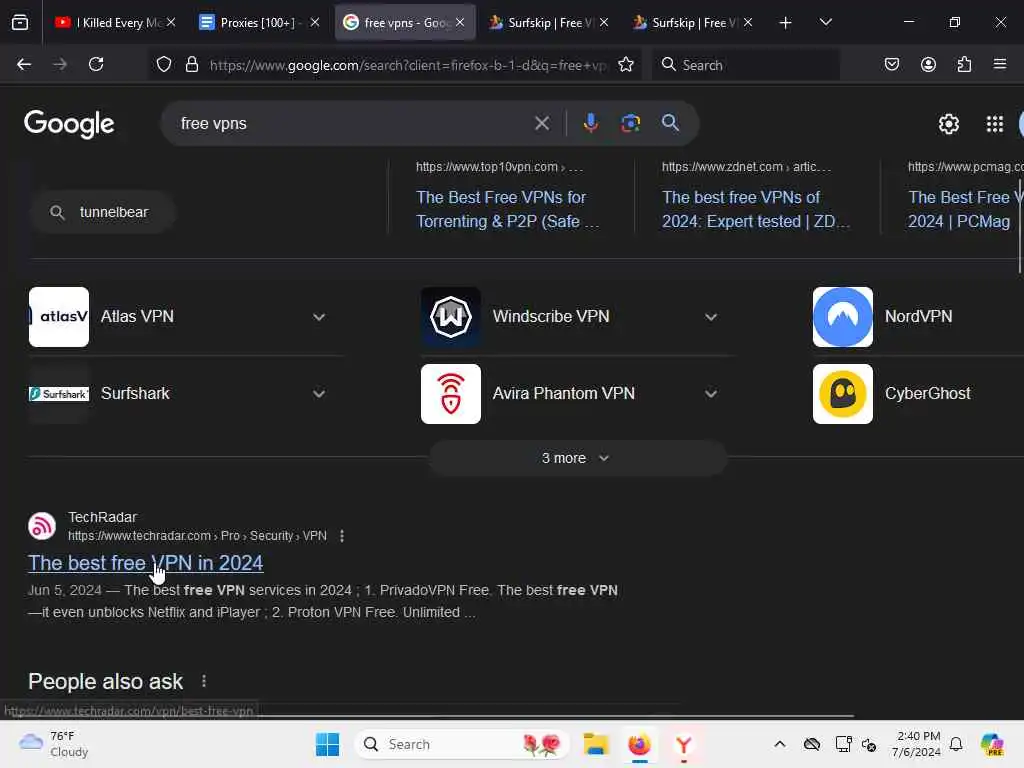This screenshot has width=1024, height=768.
Task: View site security padlock info
Action: coord(191,64)
